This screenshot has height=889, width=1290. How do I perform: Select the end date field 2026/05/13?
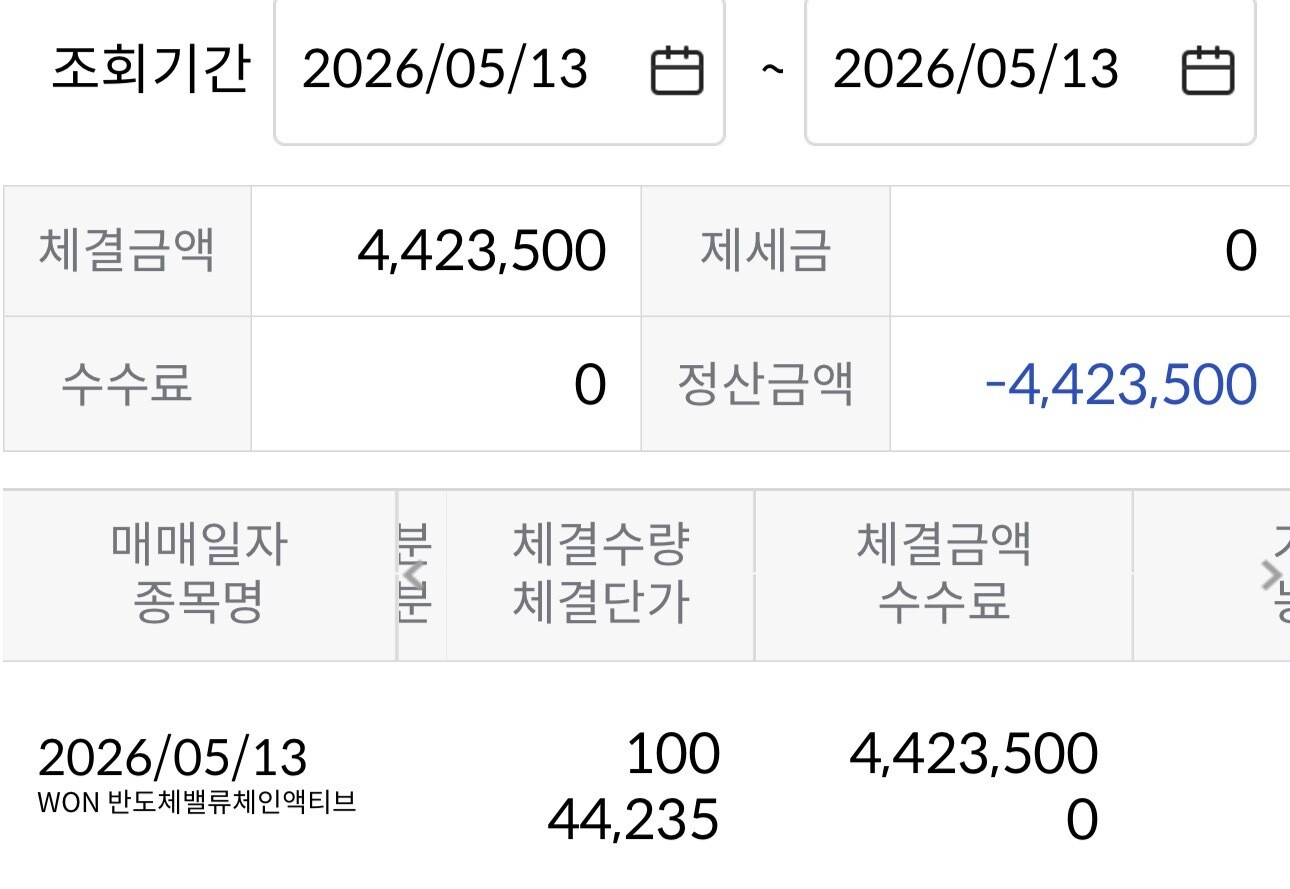(x=1030, y=70)
